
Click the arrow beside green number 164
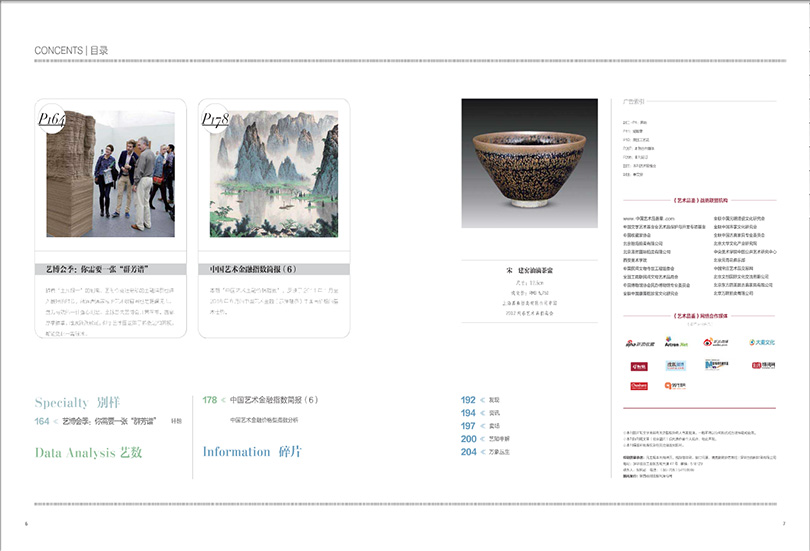pyautogui.click(x=56, y=421)
